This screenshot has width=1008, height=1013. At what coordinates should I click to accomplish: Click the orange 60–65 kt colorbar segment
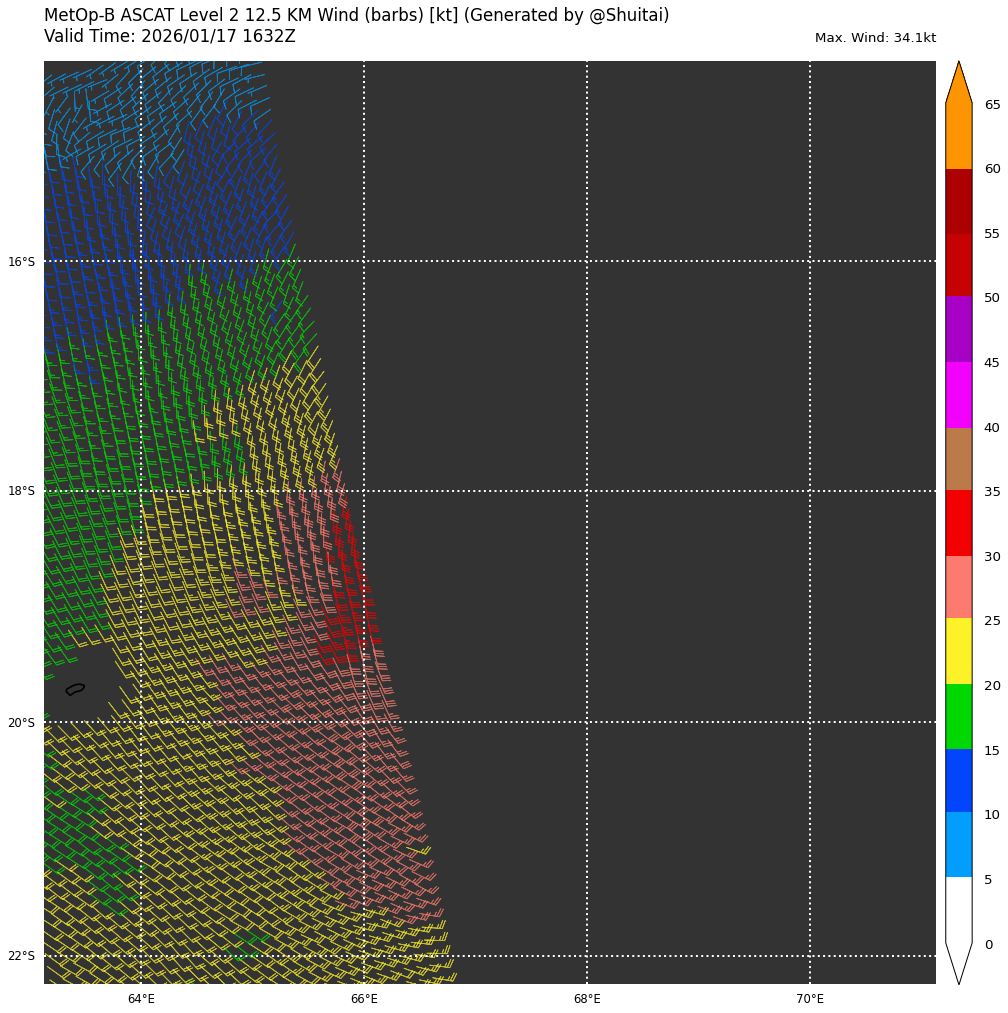[x=958, y=137]
